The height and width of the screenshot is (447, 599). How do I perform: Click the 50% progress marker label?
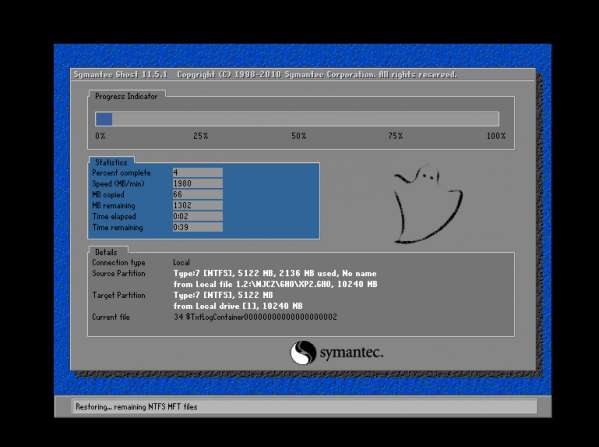[x=299, y=136]
